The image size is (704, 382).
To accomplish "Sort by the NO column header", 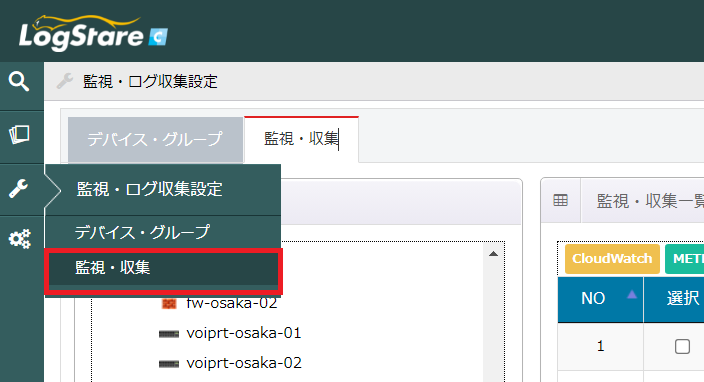I will [600, 299].
